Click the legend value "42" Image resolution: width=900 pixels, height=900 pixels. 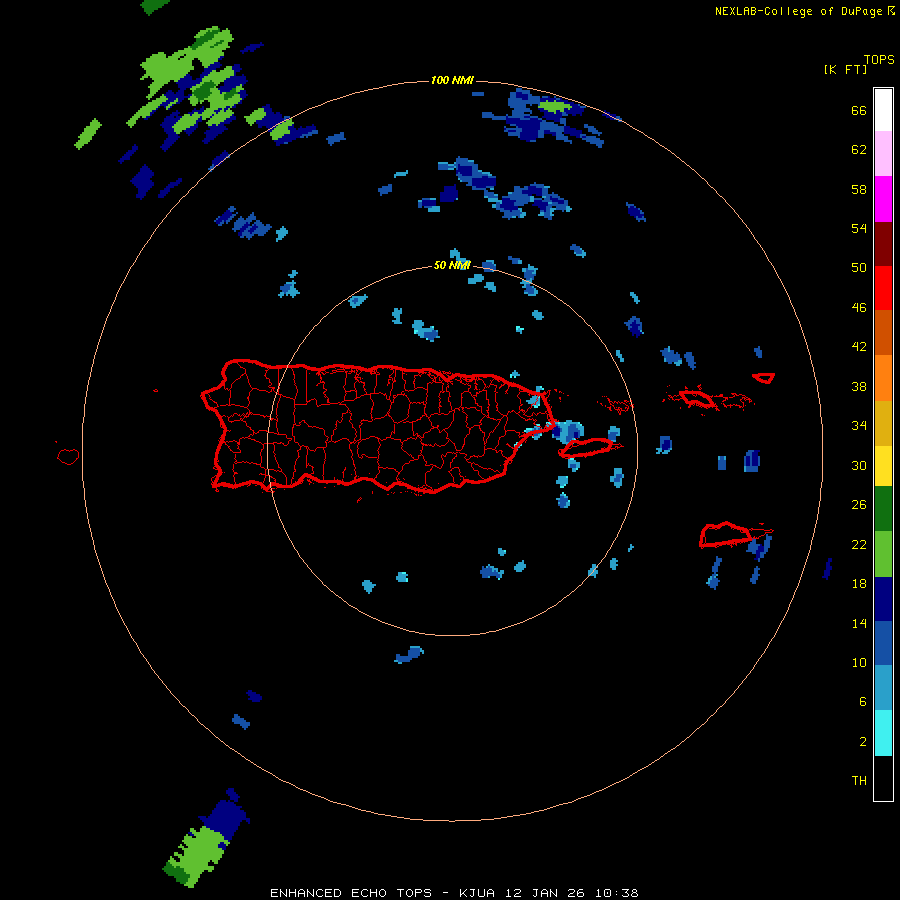tap(859, 347)
